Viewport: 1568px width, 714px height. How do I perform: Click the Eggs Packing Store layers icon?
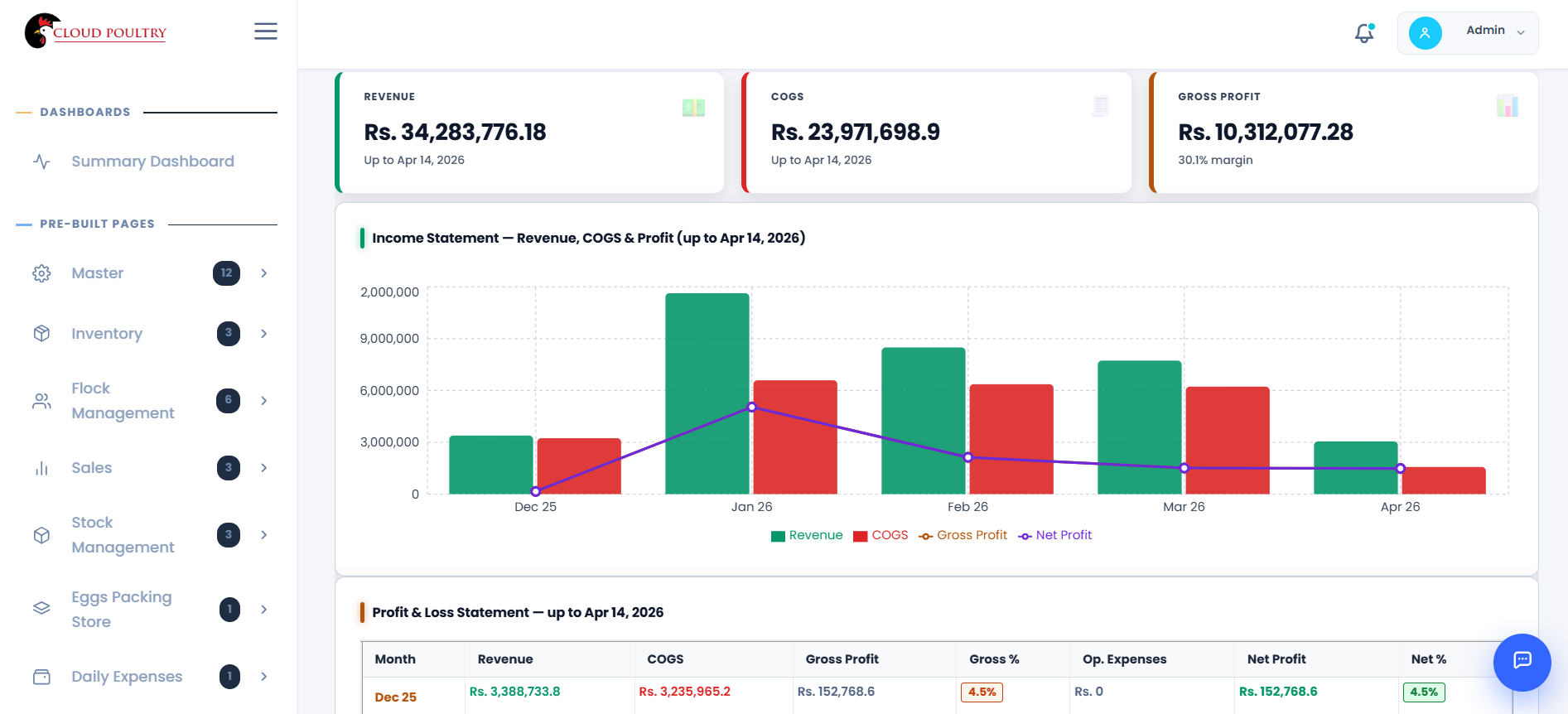tap(41, 609)
